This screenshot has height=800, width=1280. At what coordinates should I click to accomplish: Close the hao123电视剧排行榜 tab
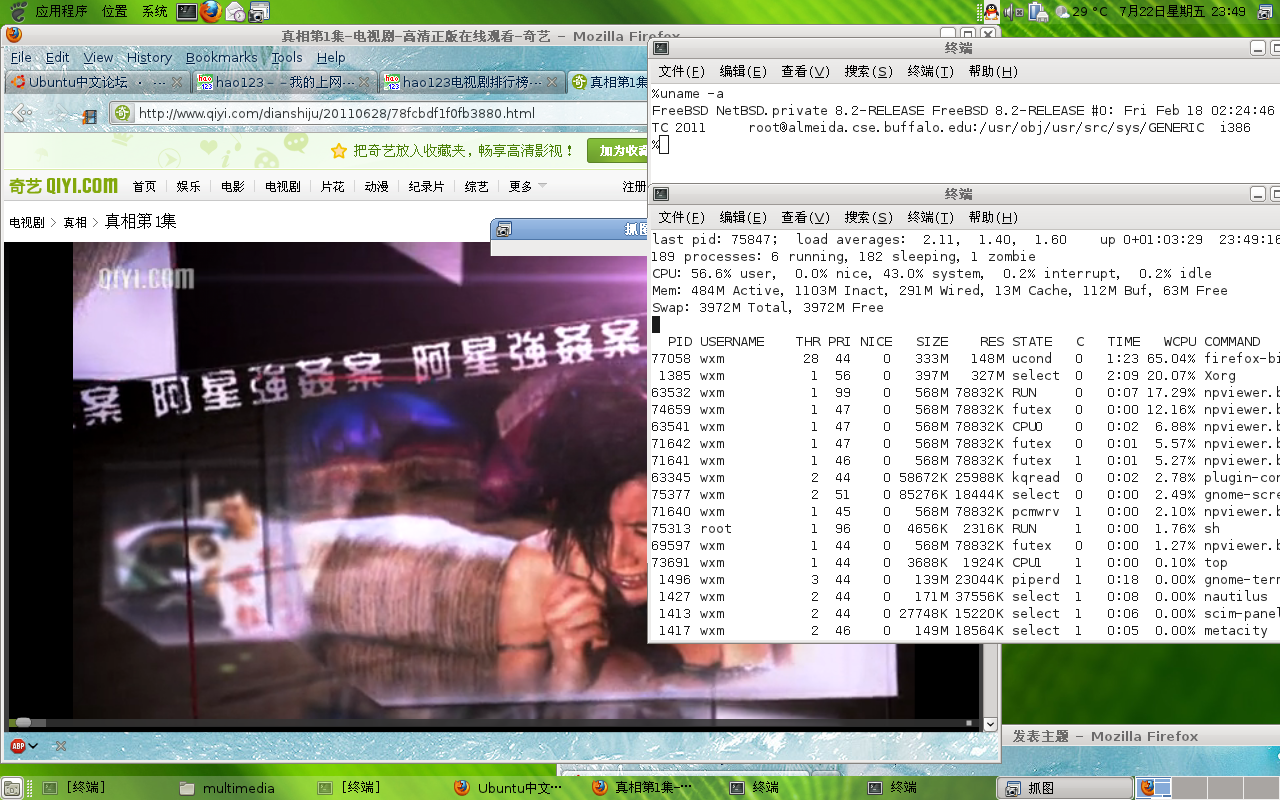(552, 82)
